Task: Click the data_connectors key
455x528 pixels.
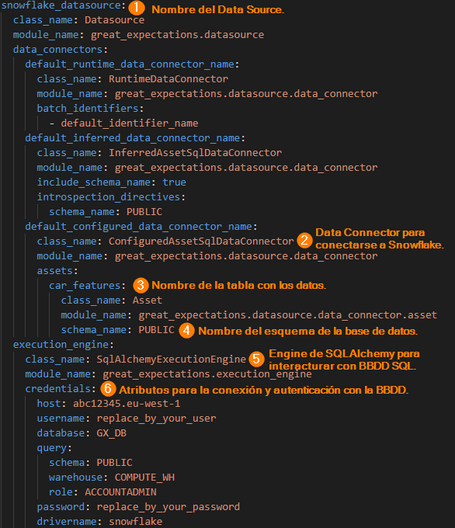Action: (58, 50)
